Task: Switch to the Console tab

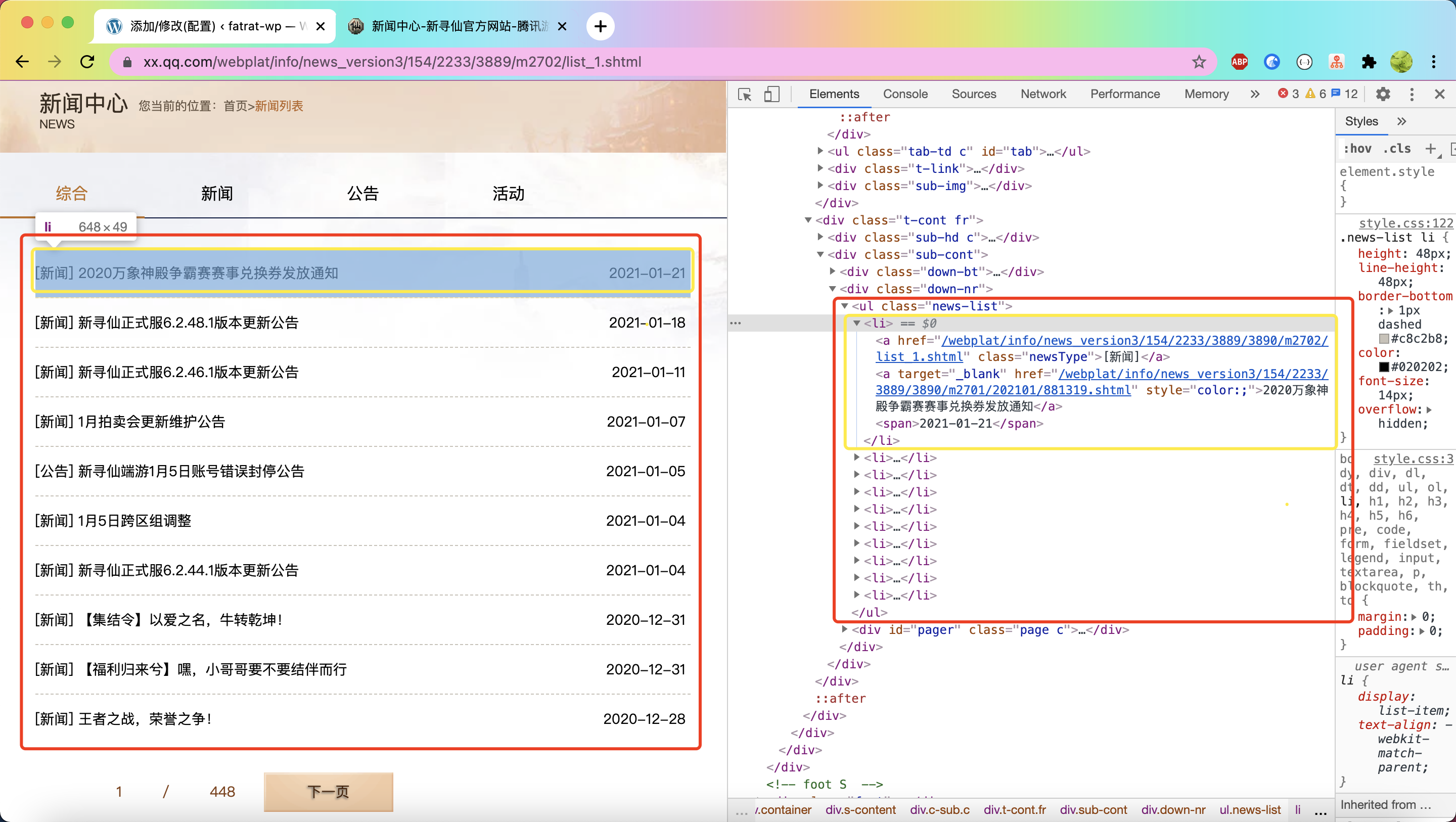Action: click(905, 94)
